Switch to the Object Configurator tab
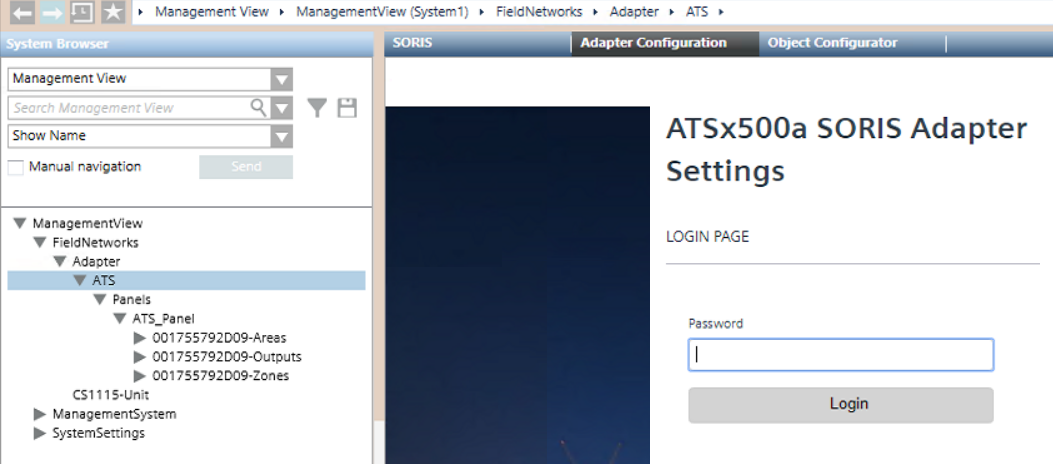The image size is (1053, 464). 832,43
